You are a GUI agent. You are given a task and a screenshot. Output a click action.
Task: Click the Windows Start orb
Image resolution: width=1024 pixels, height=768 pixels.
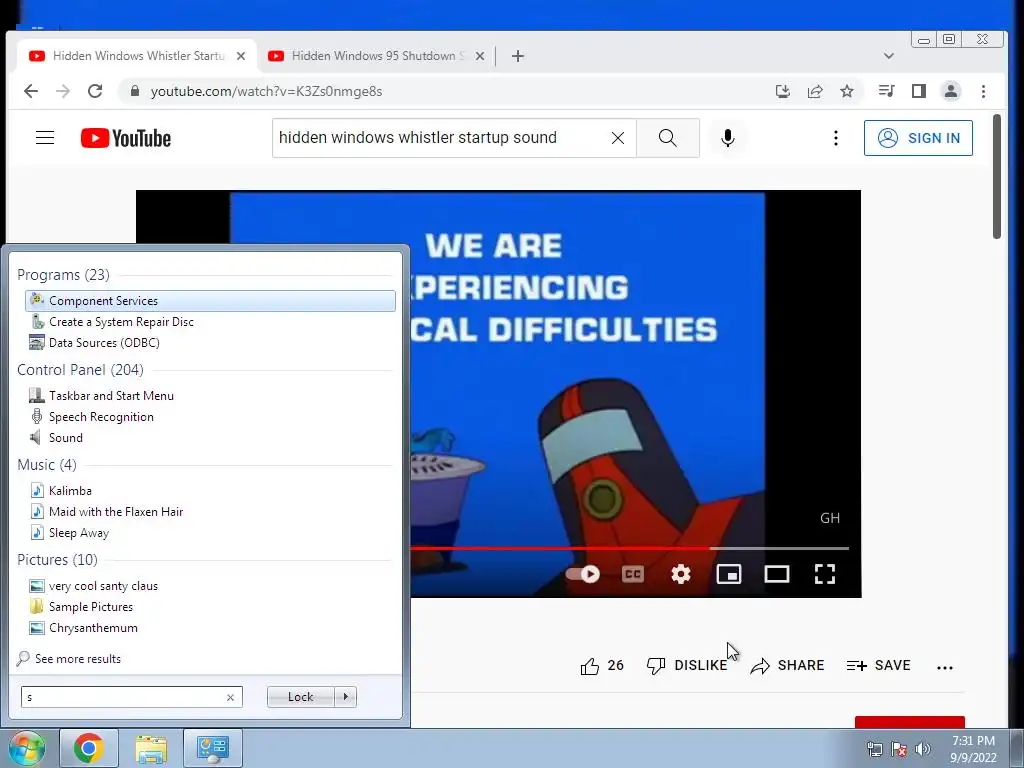coord(26,748)
